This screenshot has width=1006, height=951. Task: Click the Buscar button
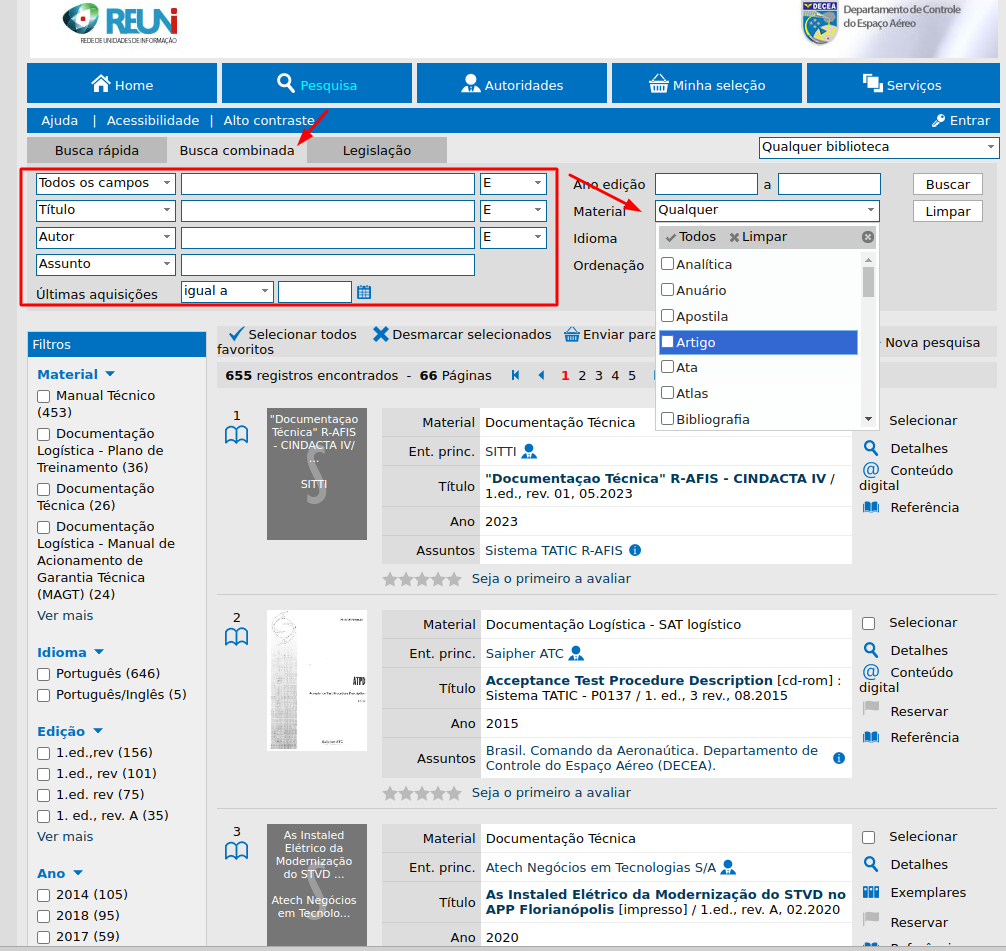[x=948, y=184]
